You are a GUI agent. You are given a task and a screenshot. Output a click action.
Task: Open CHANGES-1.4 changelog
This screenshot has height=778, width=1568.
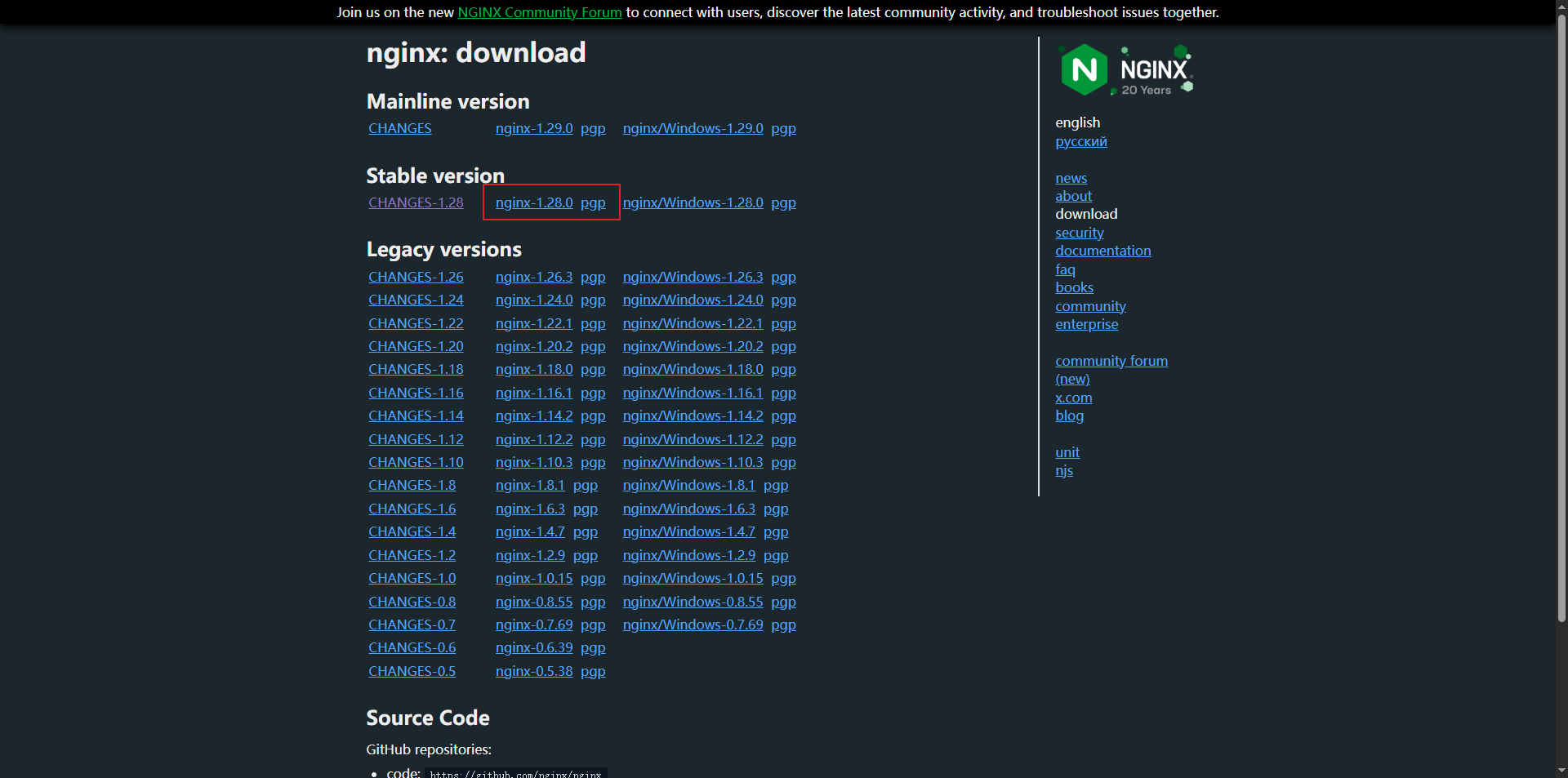(412, 531)
